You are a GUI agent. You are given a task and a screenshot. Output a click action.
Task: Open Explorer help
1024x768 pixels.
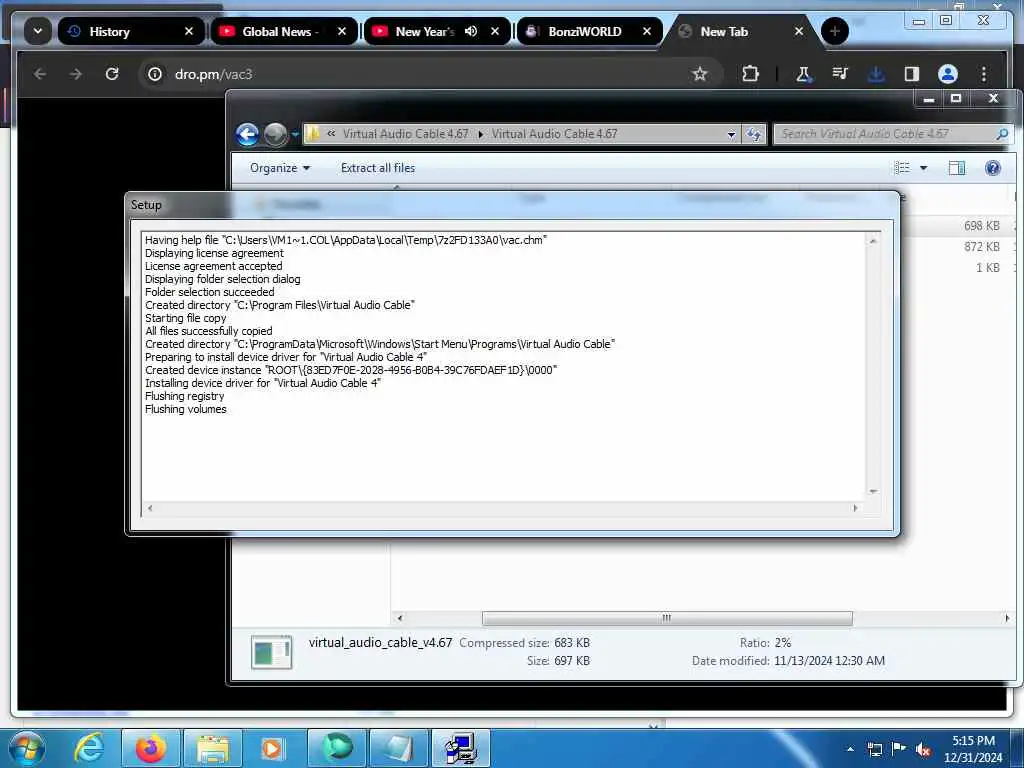pos(993,168)
